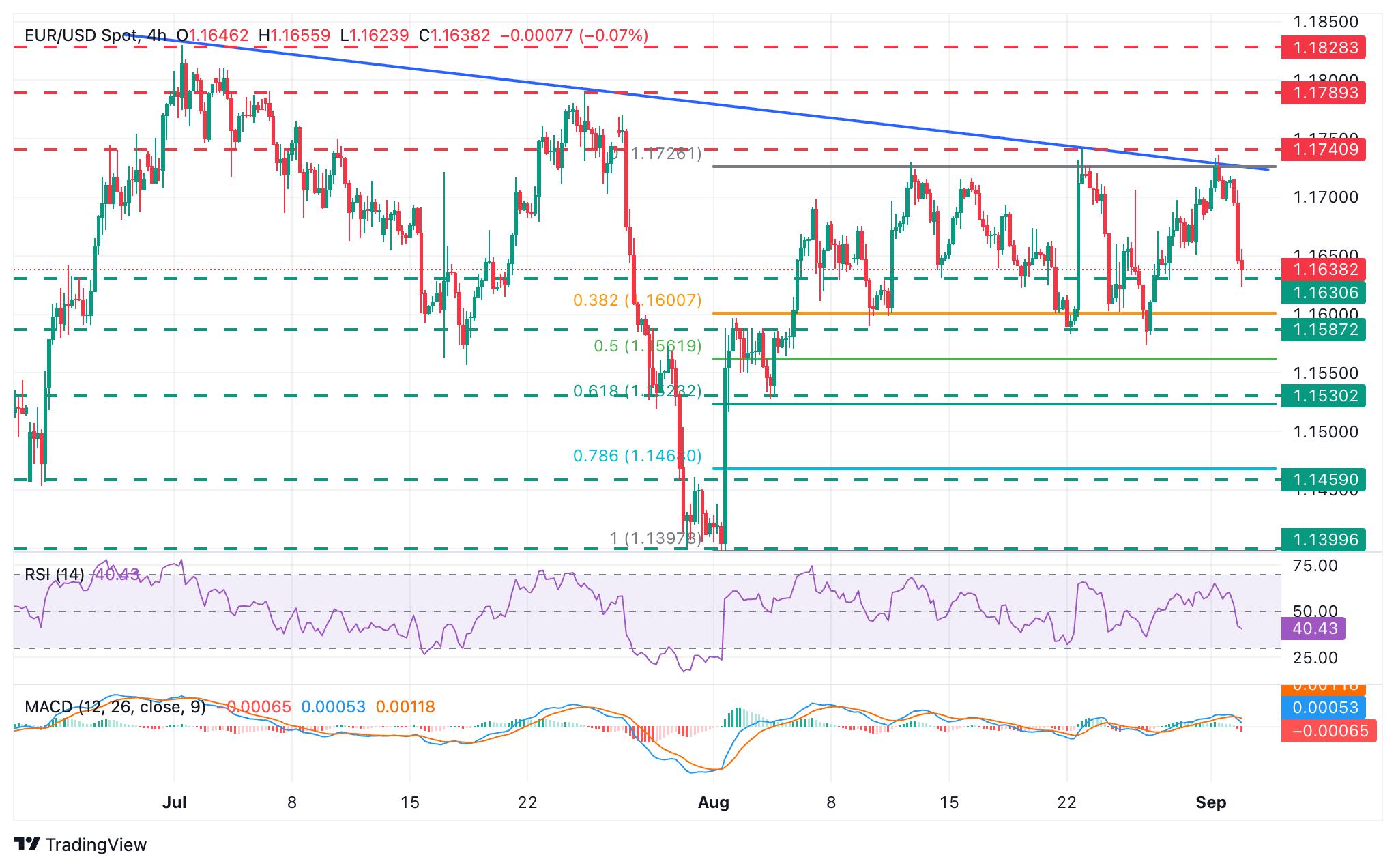
Task: Click the 1.18500 price axis tick
Action: click(x=1326, y=22)
